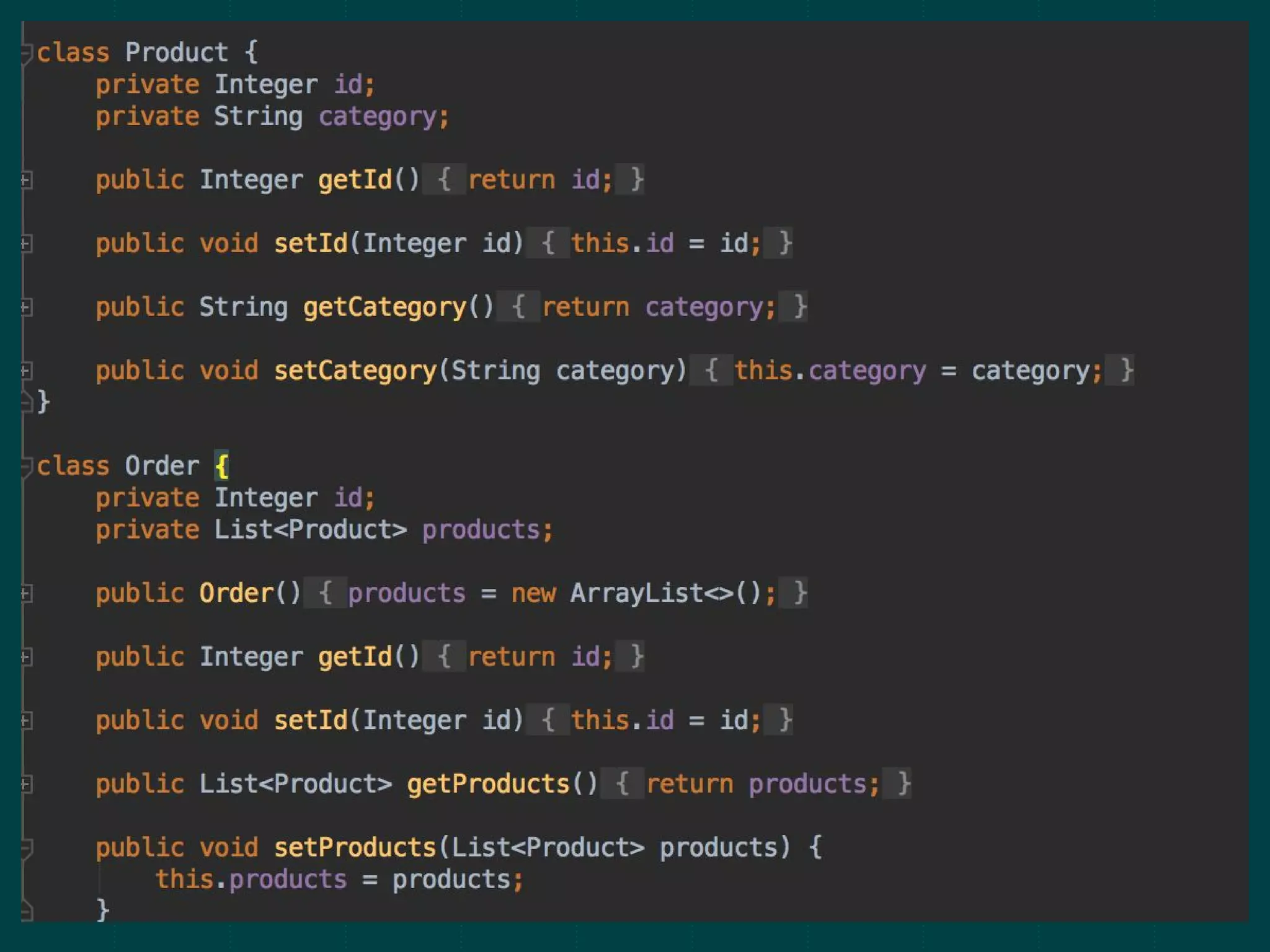
Task: Click the setProducts method name
Action: click(x=355, y=848)
